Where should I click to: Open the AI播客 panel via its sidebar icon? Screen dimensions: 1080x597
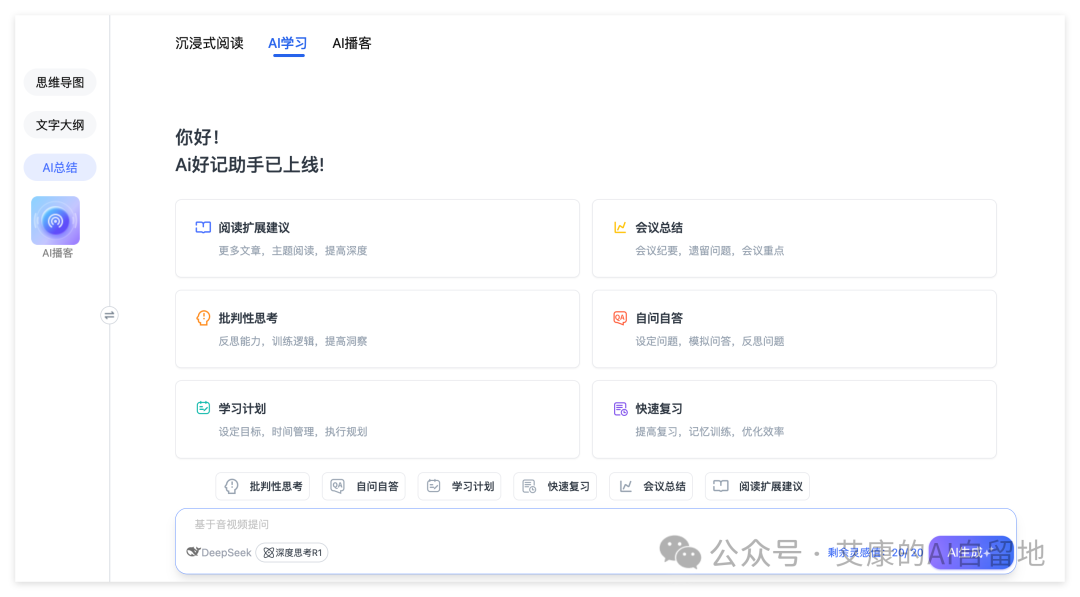pyautogui.click(x=55, y=220)
